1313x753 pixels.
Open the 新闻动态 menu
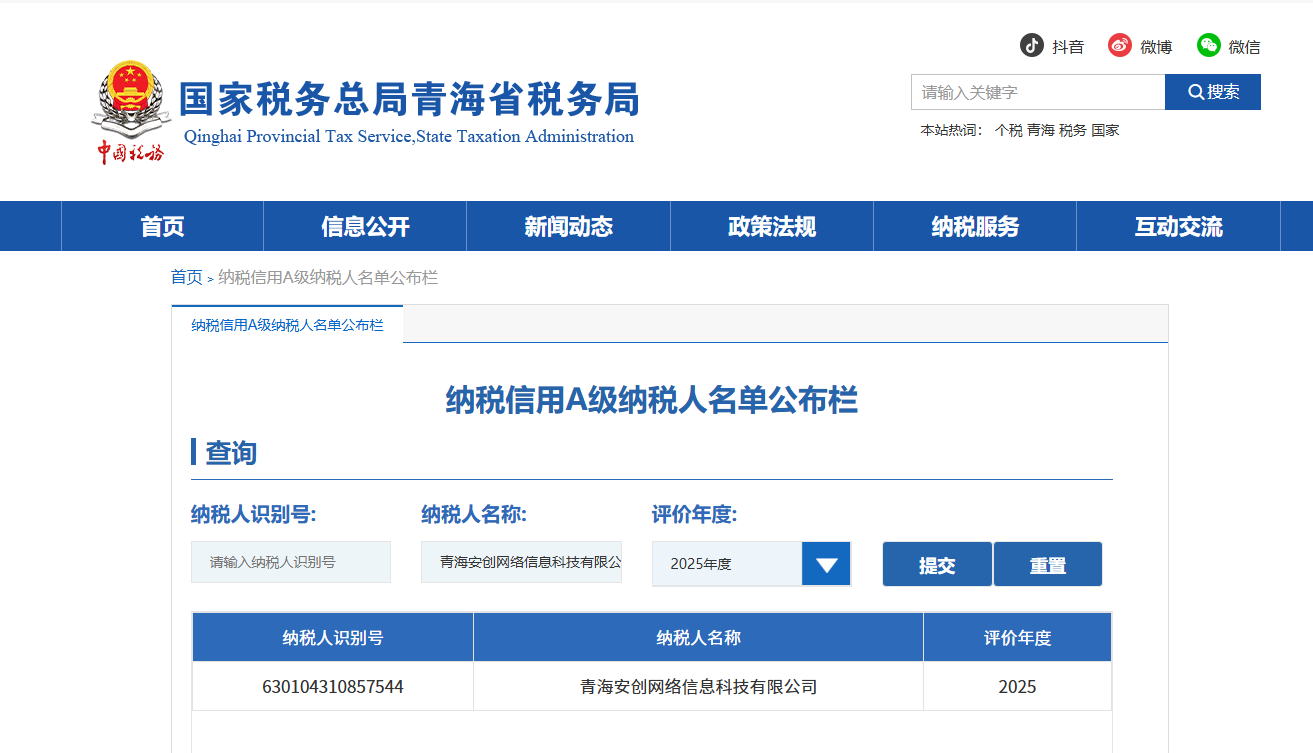pyautogui.click(x=568, y=226)
